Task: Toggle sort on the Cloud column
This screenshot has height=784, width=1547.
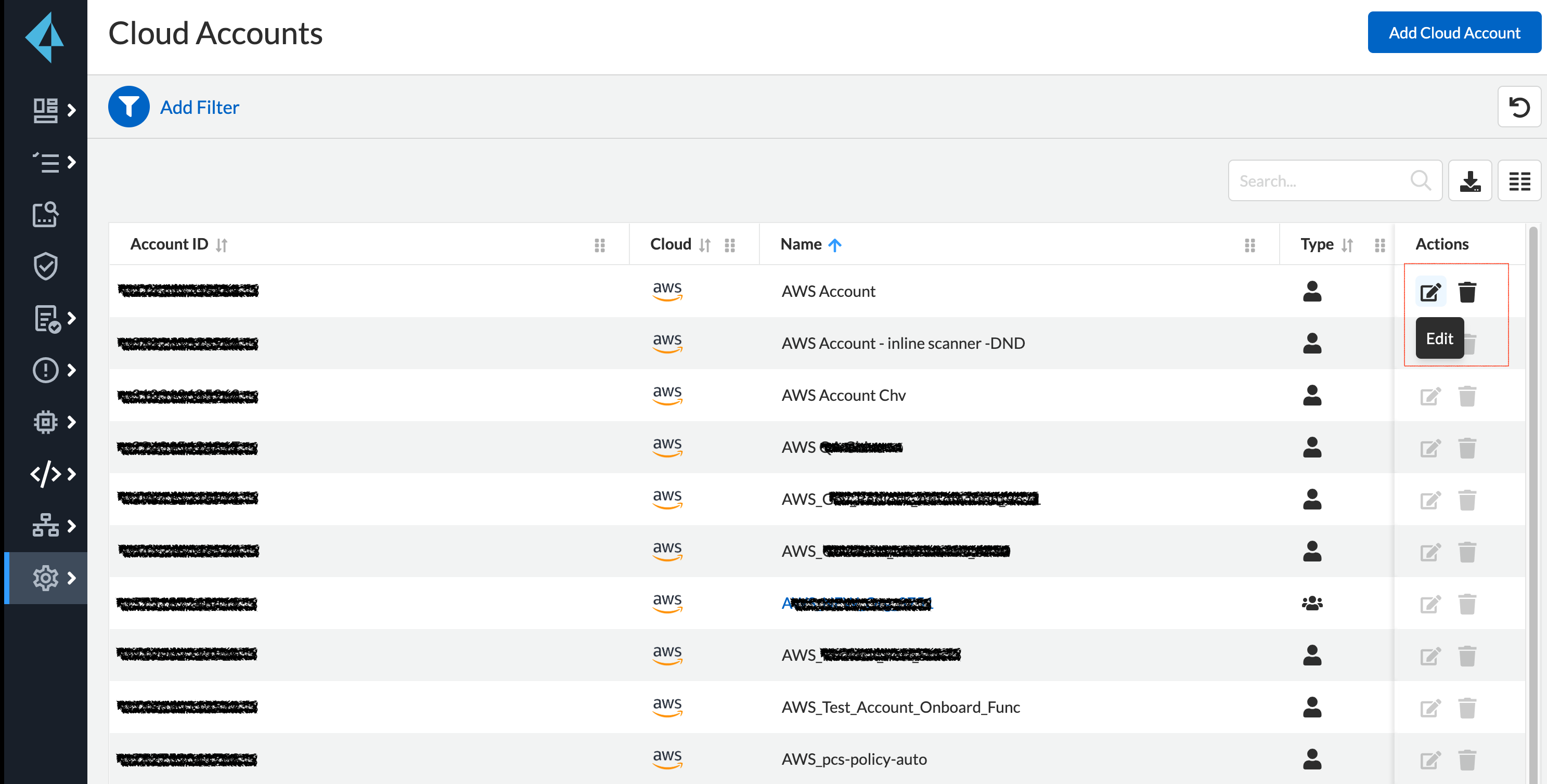Action: (704, 245)
